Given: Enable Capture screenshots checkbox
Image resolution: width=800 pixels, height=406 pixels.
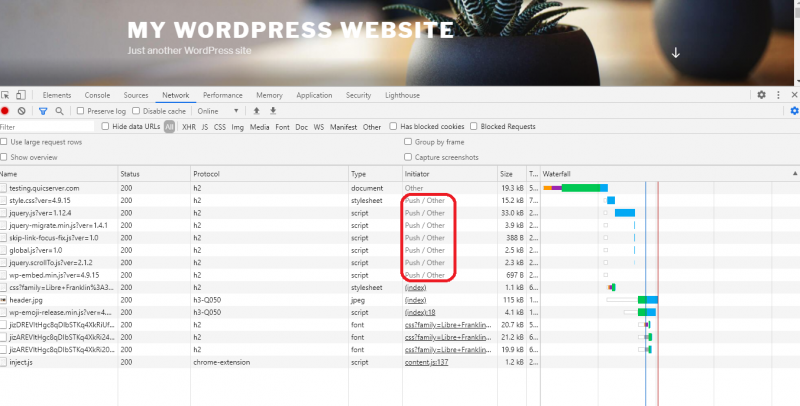Looking at the screenshot, I should coord(408,157).
